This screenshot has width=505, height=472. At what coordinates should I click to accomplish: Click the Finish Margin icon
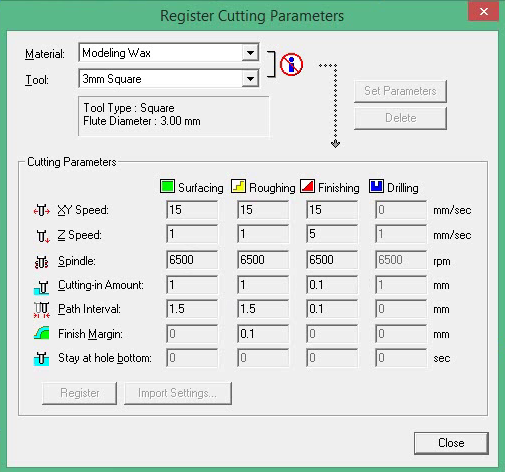pyautogui.click(x=42, y=333)
